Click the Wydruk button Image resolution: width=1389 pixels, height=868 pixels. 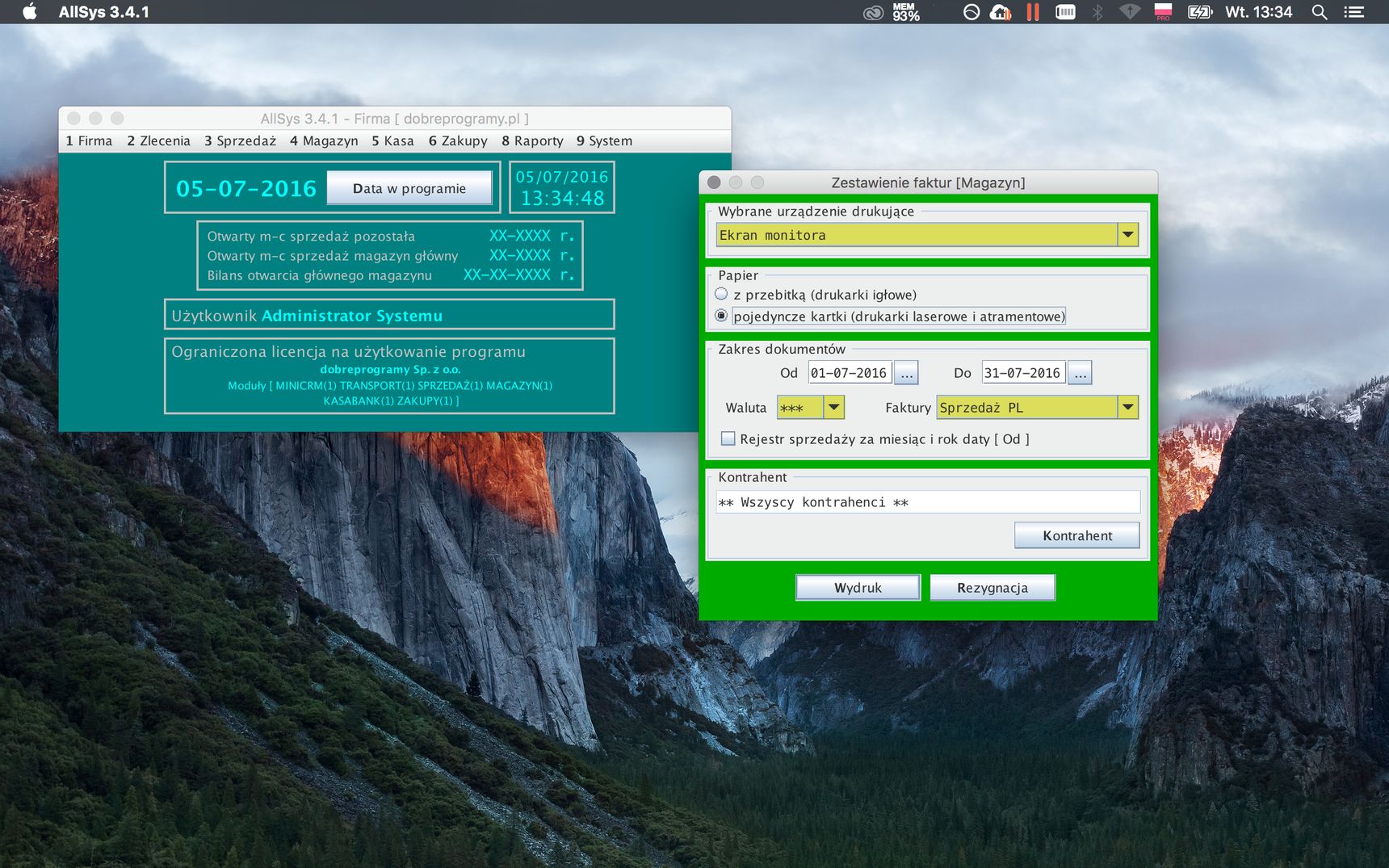[x=858, y=588]
